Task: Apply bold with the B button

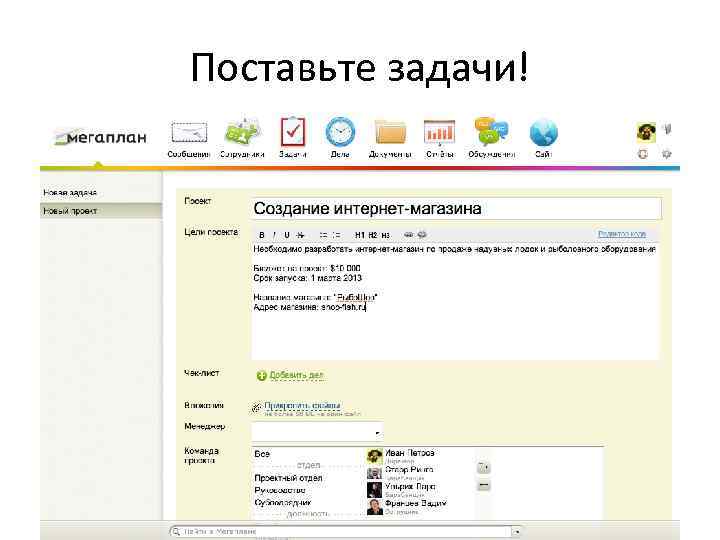Action: [262, 235]
